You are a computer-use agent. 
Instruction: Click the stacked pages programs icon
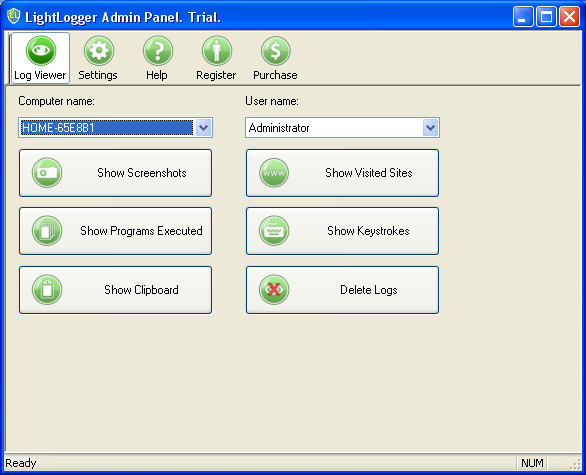[x=47, y=231]
